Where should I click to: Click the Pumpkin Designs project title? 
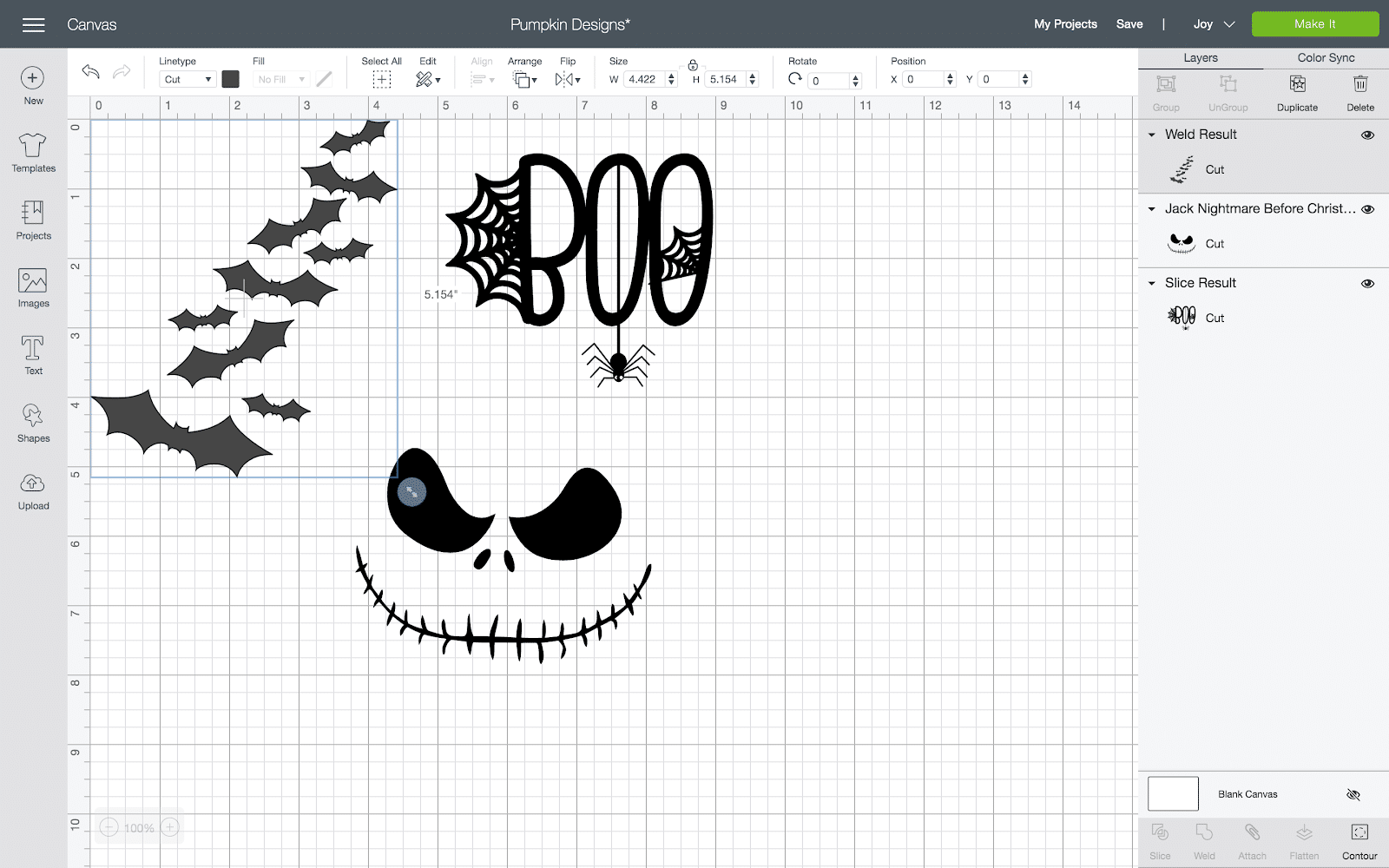570,24
